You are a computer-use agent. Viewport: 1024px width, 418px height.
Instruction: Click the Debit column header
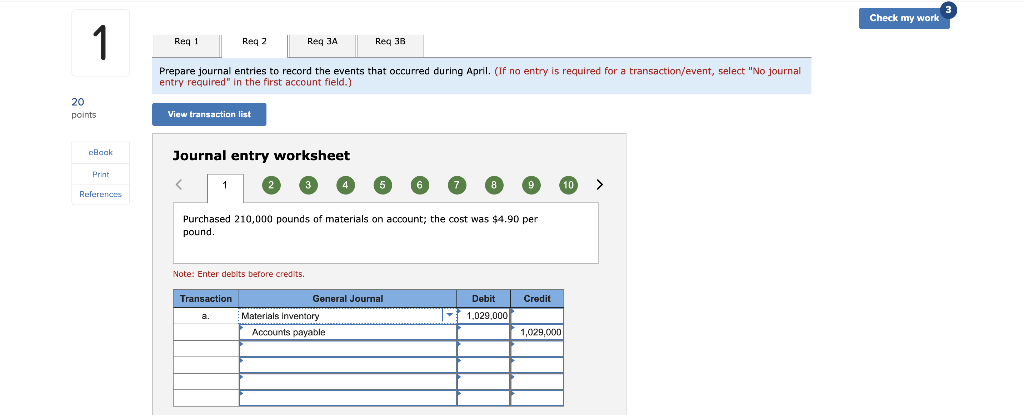pyautogui.click(x=483, y=298)
